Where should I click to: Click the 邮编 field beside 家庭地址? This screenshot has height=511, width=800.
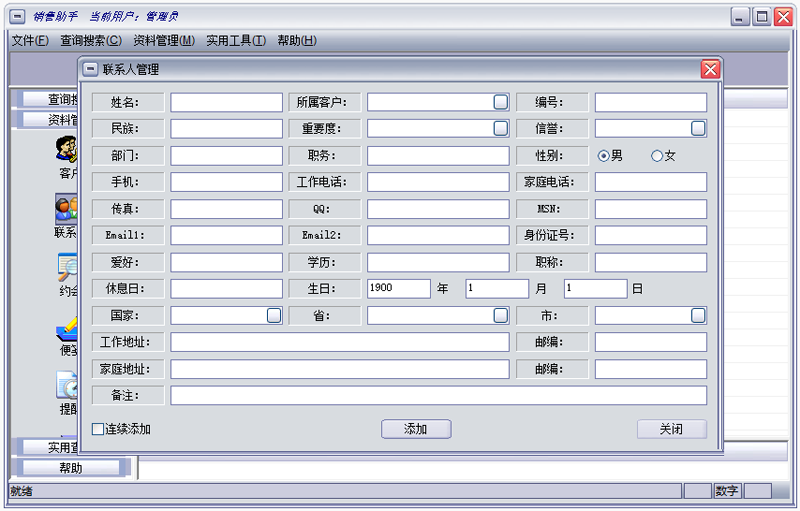click(x=651, y=369)
